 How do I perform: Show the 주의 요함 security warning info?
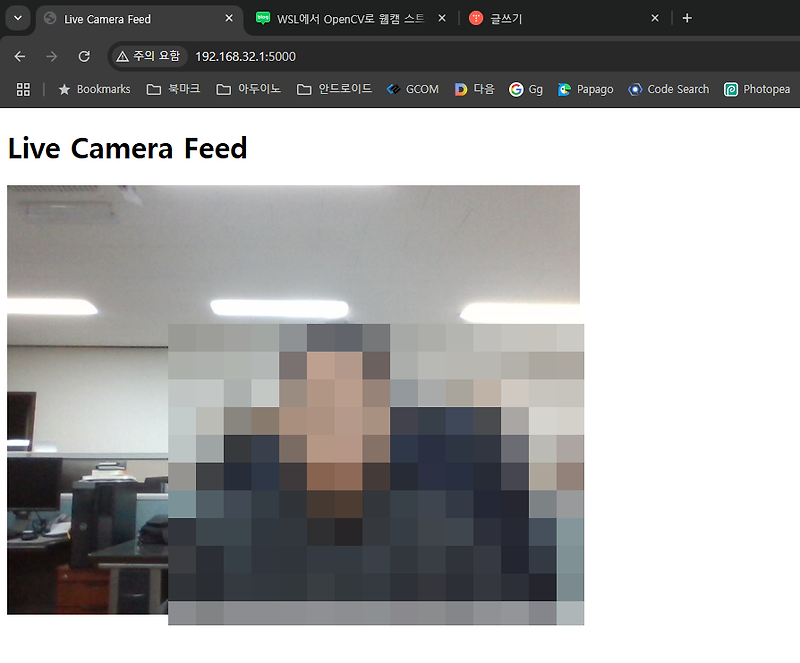(148, 56)
